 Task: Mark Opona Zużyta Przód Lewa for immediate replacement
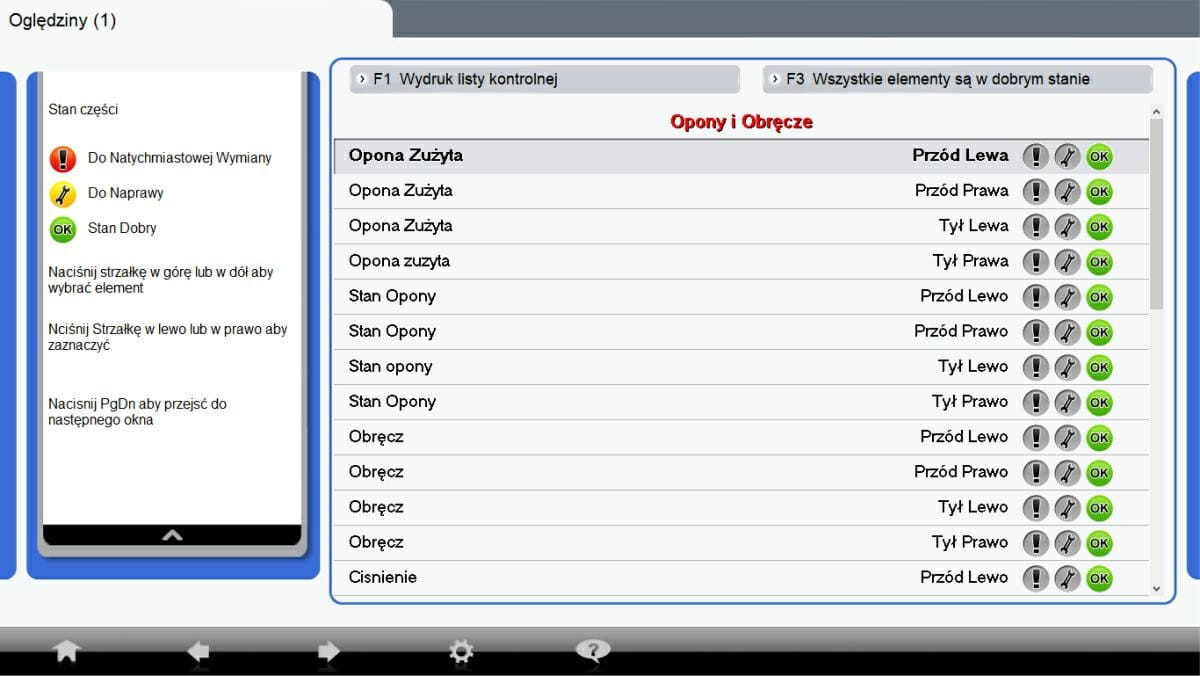click(1036, 156)
